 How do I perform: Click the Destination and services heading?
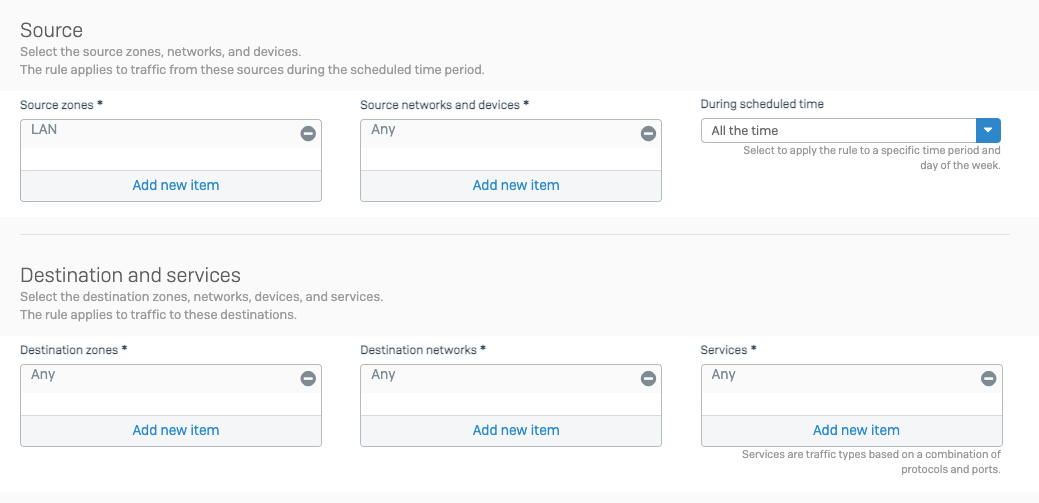[131, 275]
